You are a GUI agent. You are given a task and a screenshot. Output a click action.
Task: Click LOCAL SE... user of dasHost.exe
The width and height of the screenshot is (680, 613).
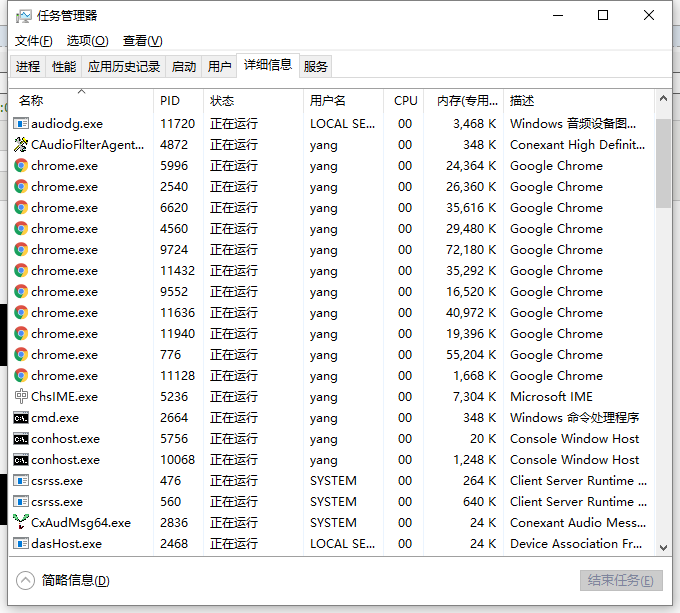(343, 544)
